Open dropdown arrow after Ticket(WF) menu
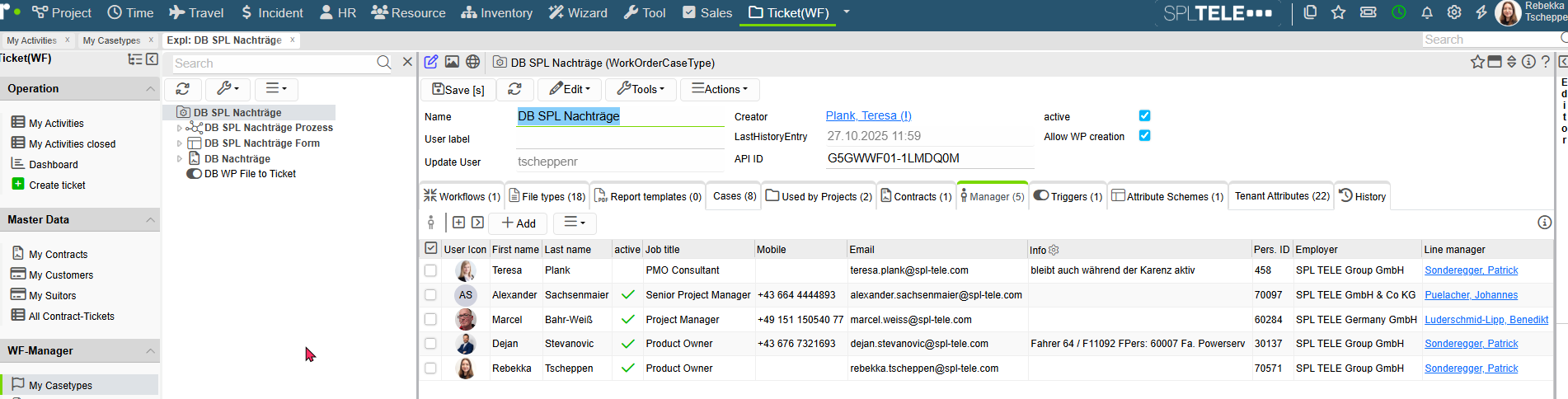 (x=846, y=12)
